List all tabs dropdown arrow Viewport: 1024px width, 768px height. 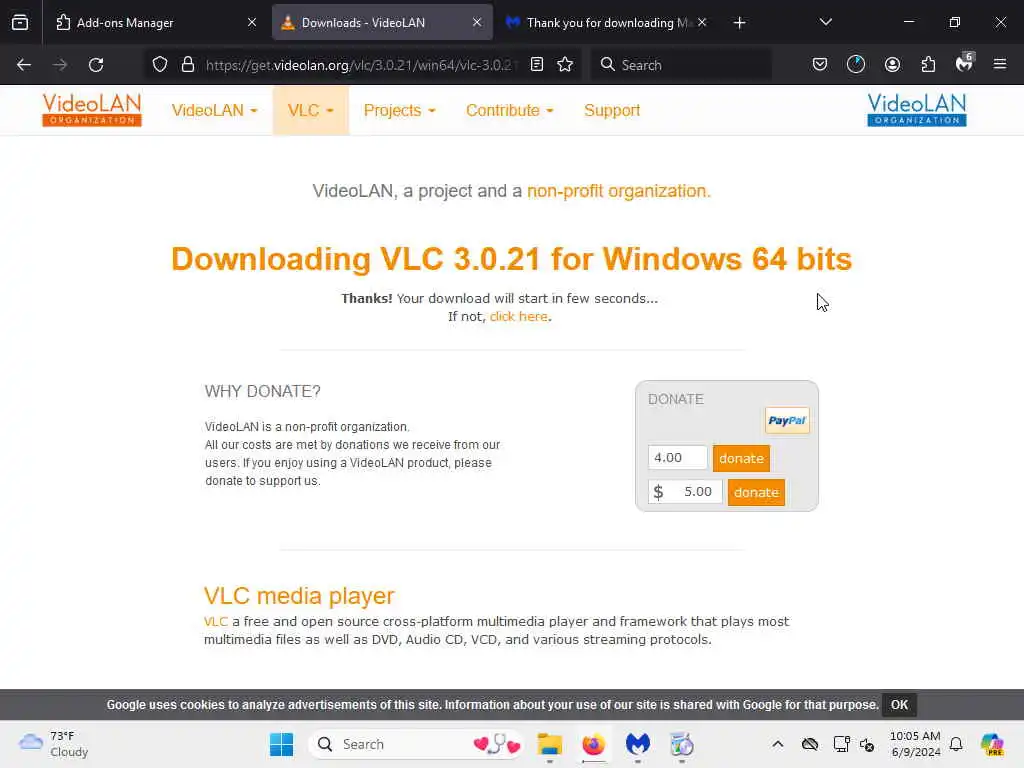pyautogui.click(x=825, y=23)
